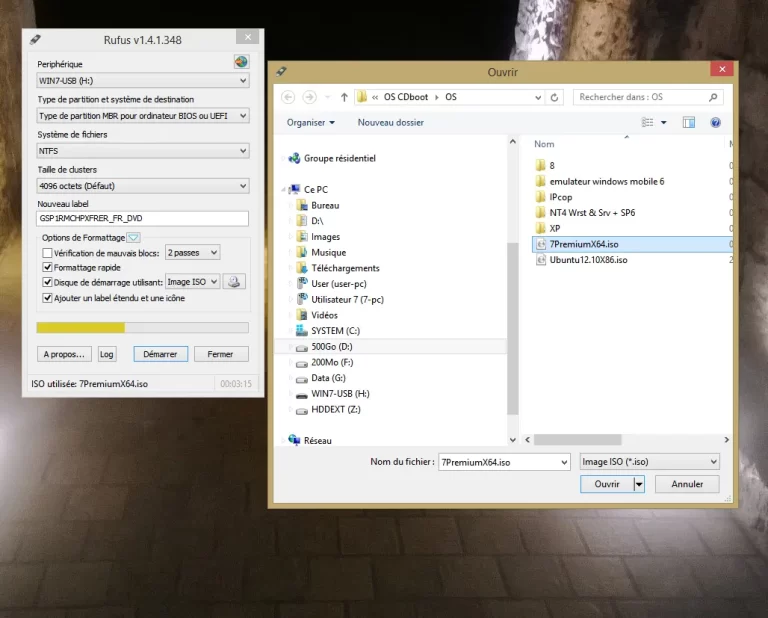This screenshot has height=618, width=768.
Task: Click the ISO disc select icon in Rufus
Action: pos(234,282)
